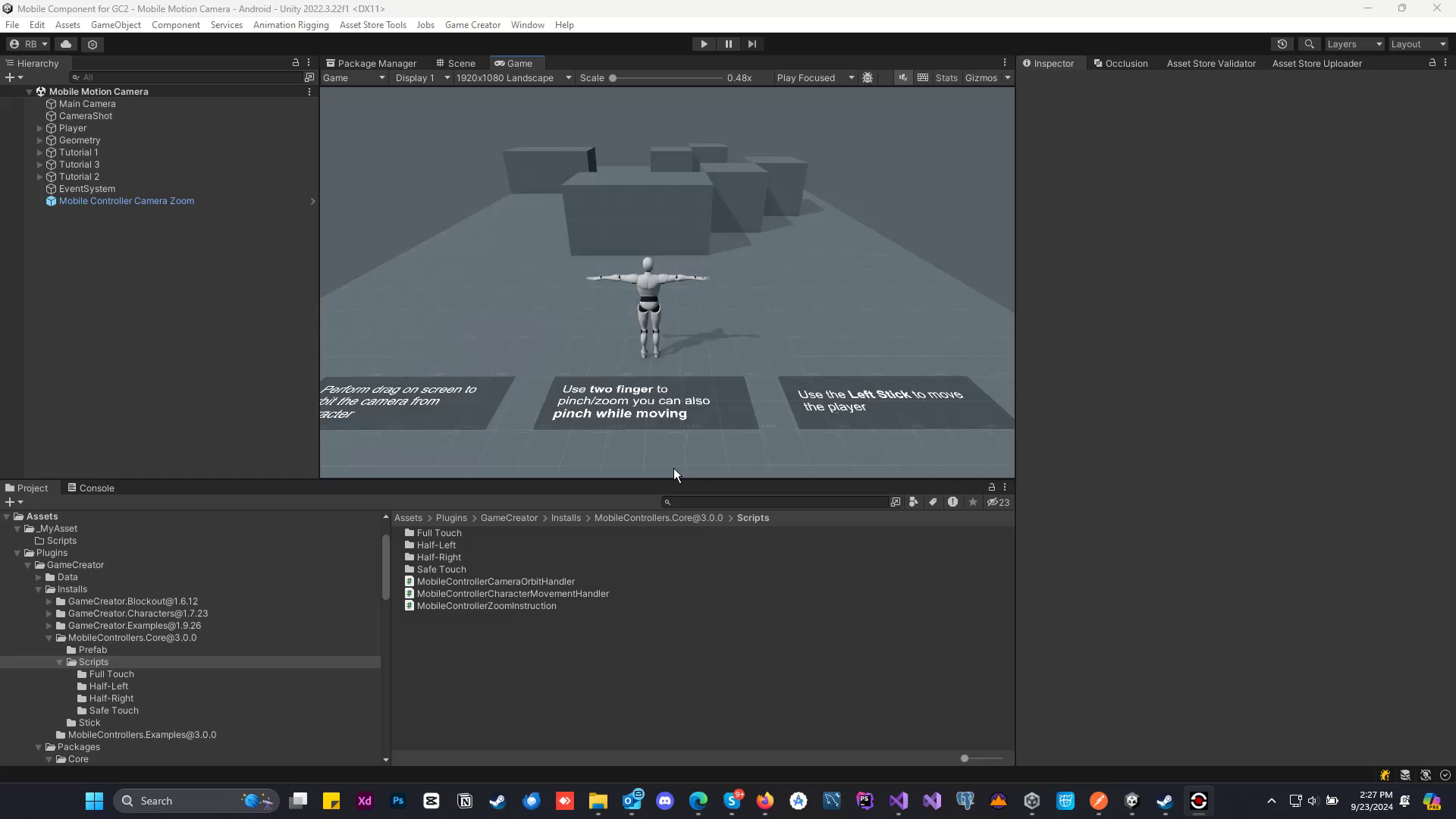This screenshot has height=819, width=1456.
Task: Open the Unity Version Control icon
Action: tap(93, 44)
